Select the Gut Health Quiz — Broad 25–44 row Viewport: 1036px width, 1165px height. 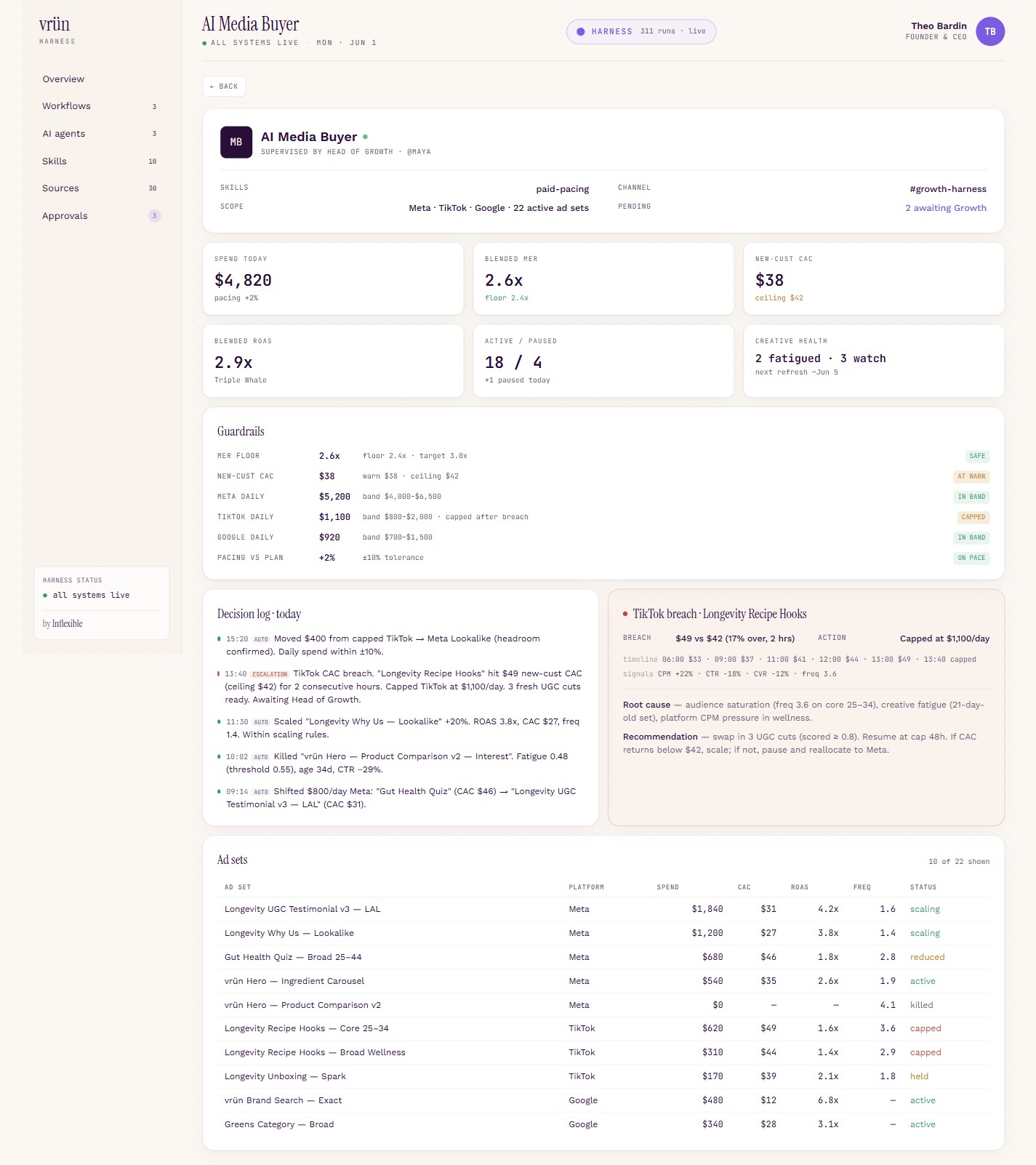(x=603, y=957)
